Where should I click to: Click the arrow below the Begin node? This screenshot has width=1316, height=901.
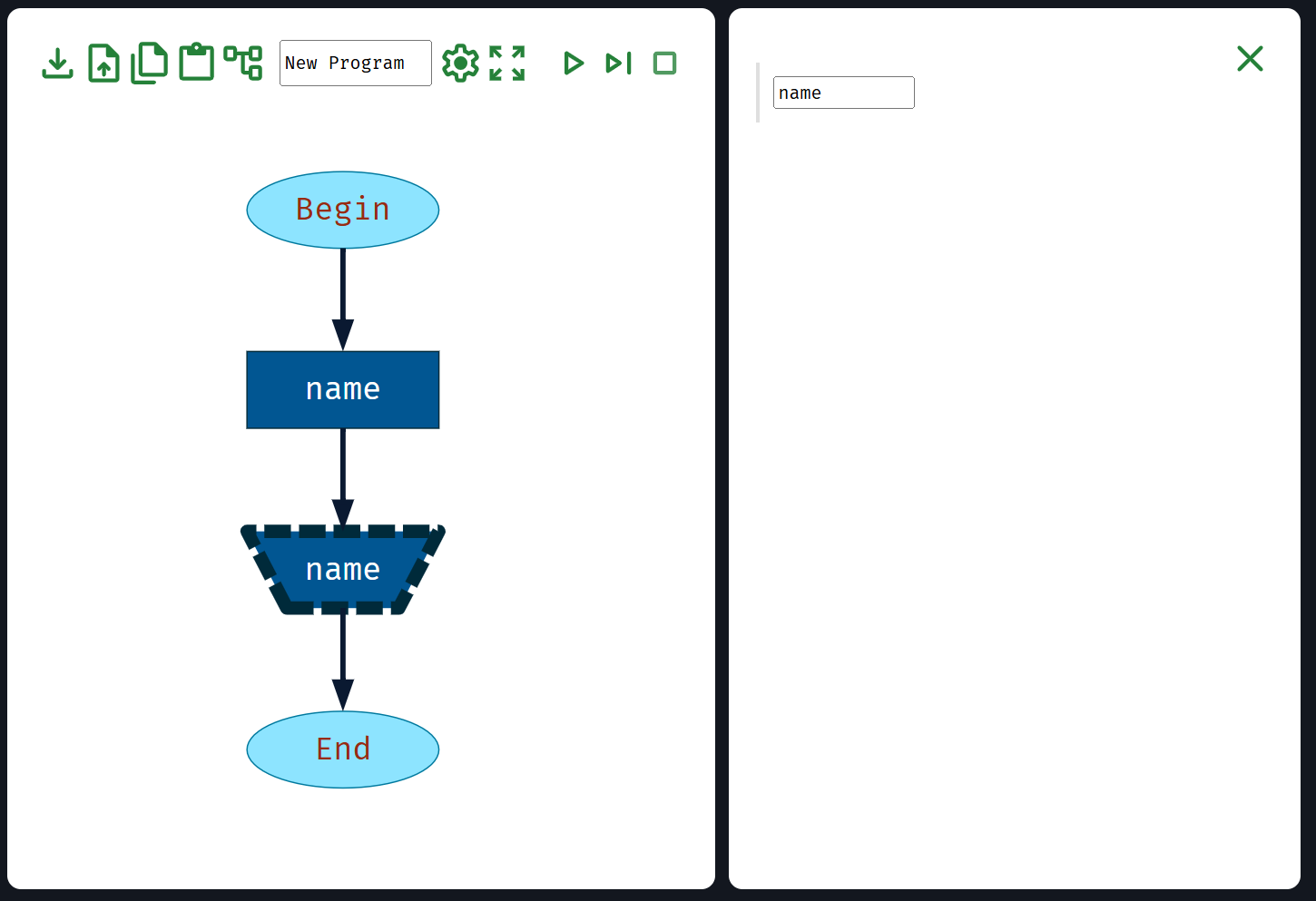pos(343,298)
